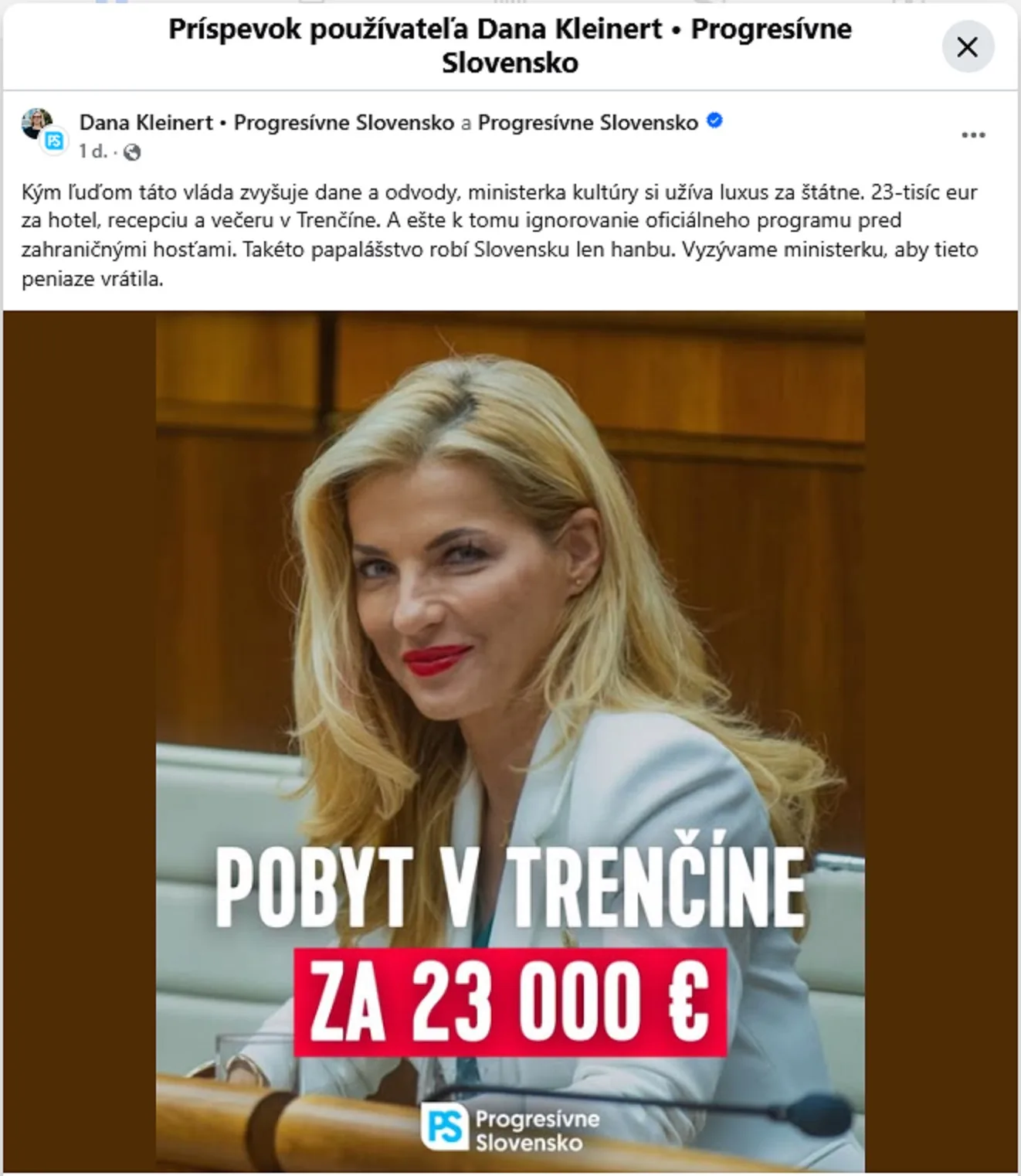Open Dana Kleinert's profile picture
Image resolution: width=1021 pixels, height=1176 pixels.
[x=36, y=123]
